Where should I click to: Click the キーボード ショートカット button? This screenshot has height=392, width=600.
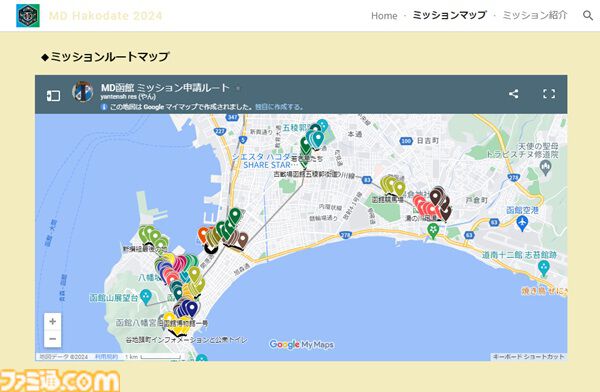pyautogui.click(x=528, y=356)
